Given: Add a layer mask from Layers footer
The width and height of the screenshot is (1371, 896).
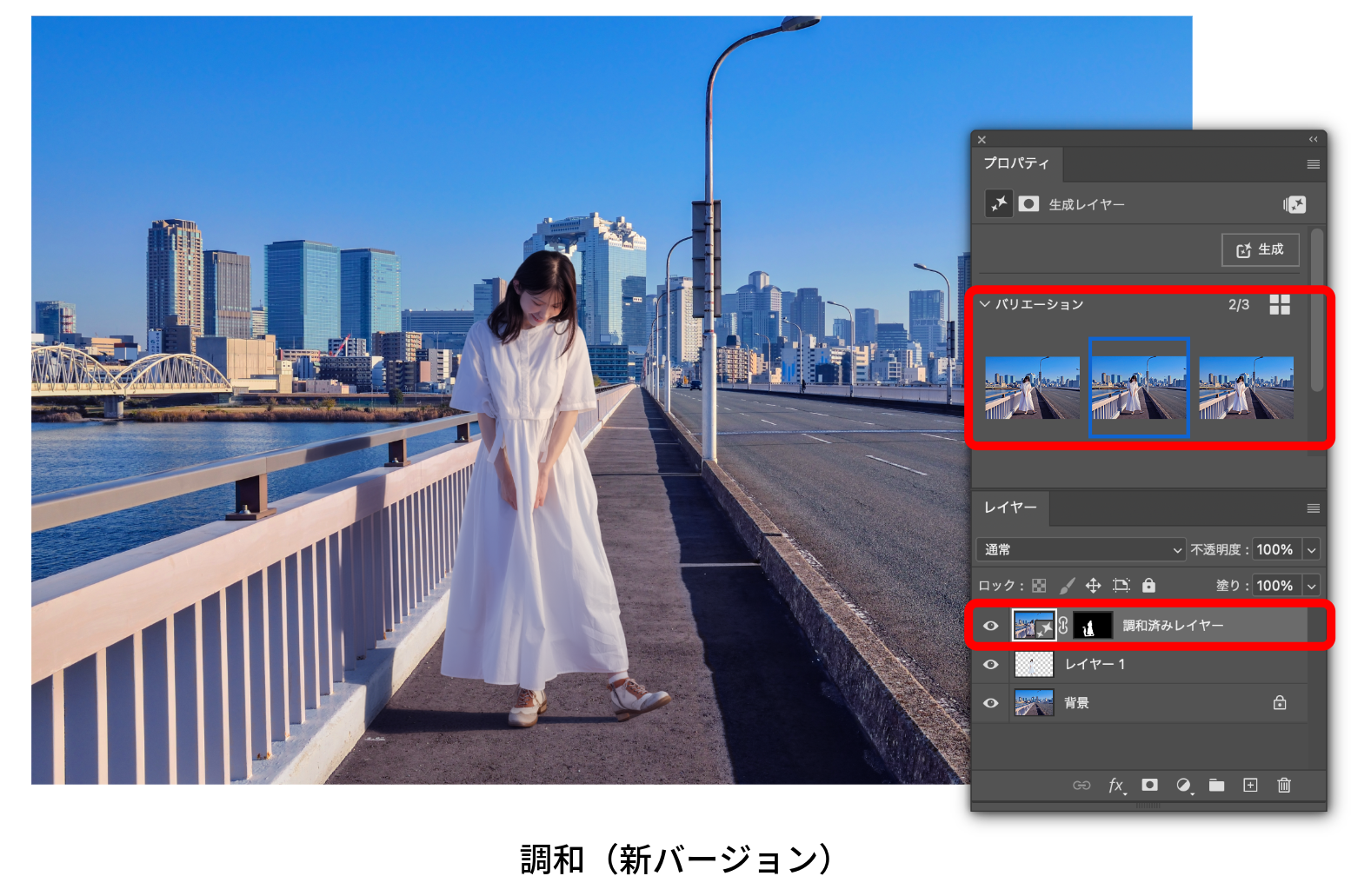Looking at the screenshot, I should pos(1149,786).
